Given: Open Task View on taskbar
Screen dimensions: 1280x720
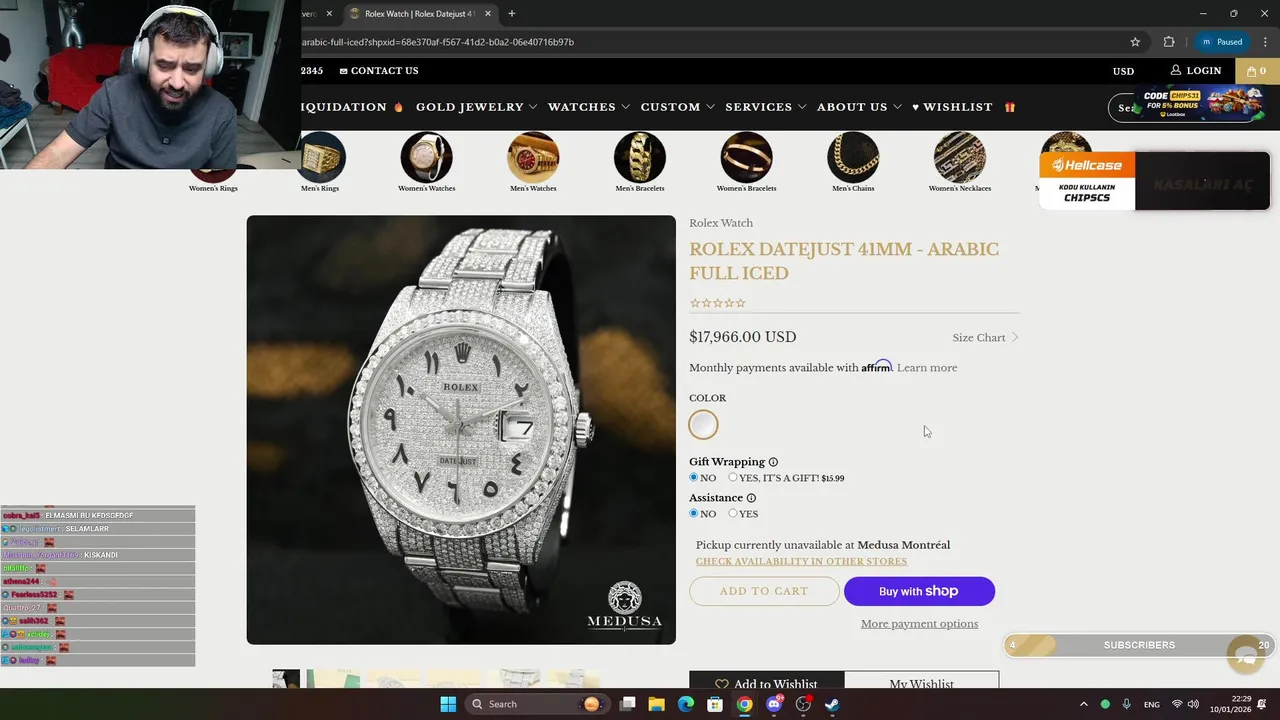Looking at the screenshot, I should pyautogui.click(x=627, y=704).
